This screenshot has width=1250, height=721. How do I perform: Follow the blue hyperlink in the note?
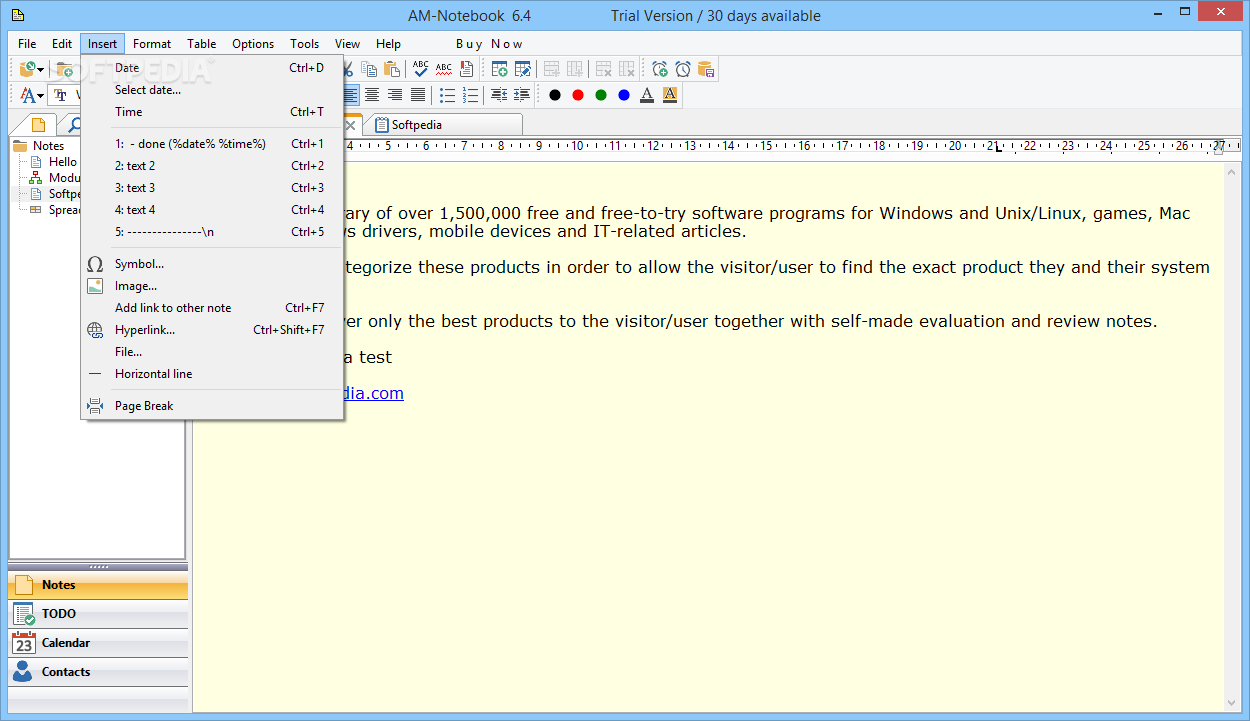(x=374, y=393)
